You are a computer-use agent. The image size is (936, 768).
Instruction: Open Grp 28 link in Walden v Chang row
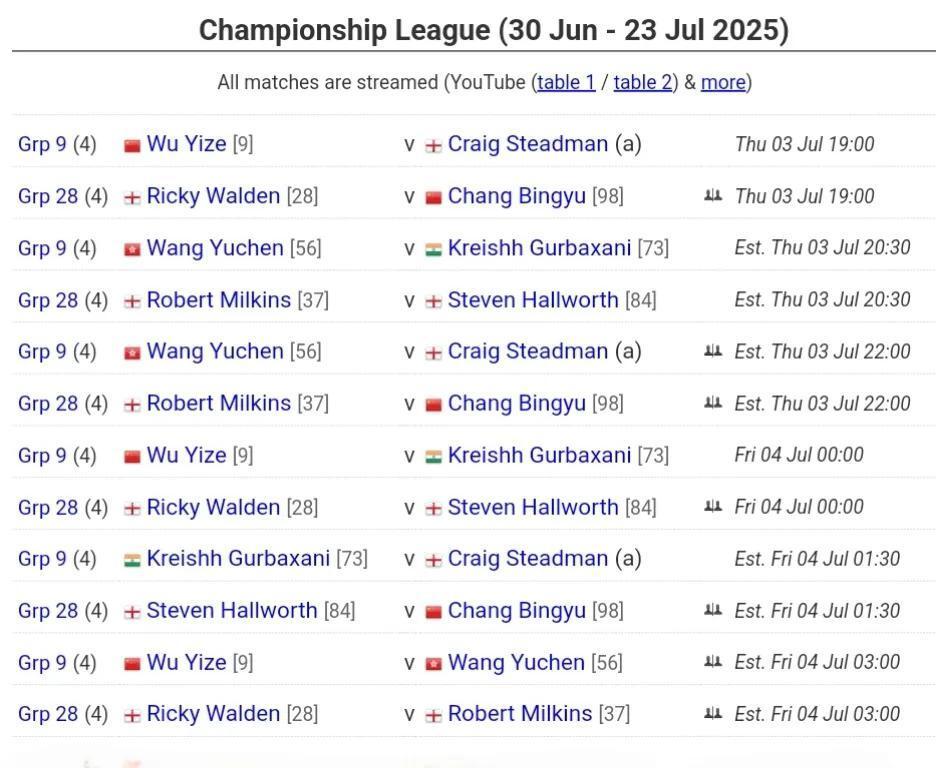48,196
